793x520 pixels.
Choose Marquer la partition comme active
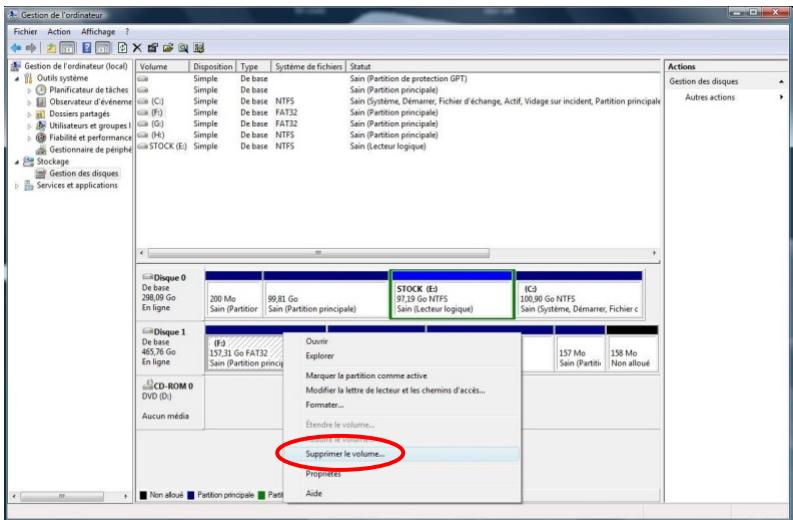(402, 376)
